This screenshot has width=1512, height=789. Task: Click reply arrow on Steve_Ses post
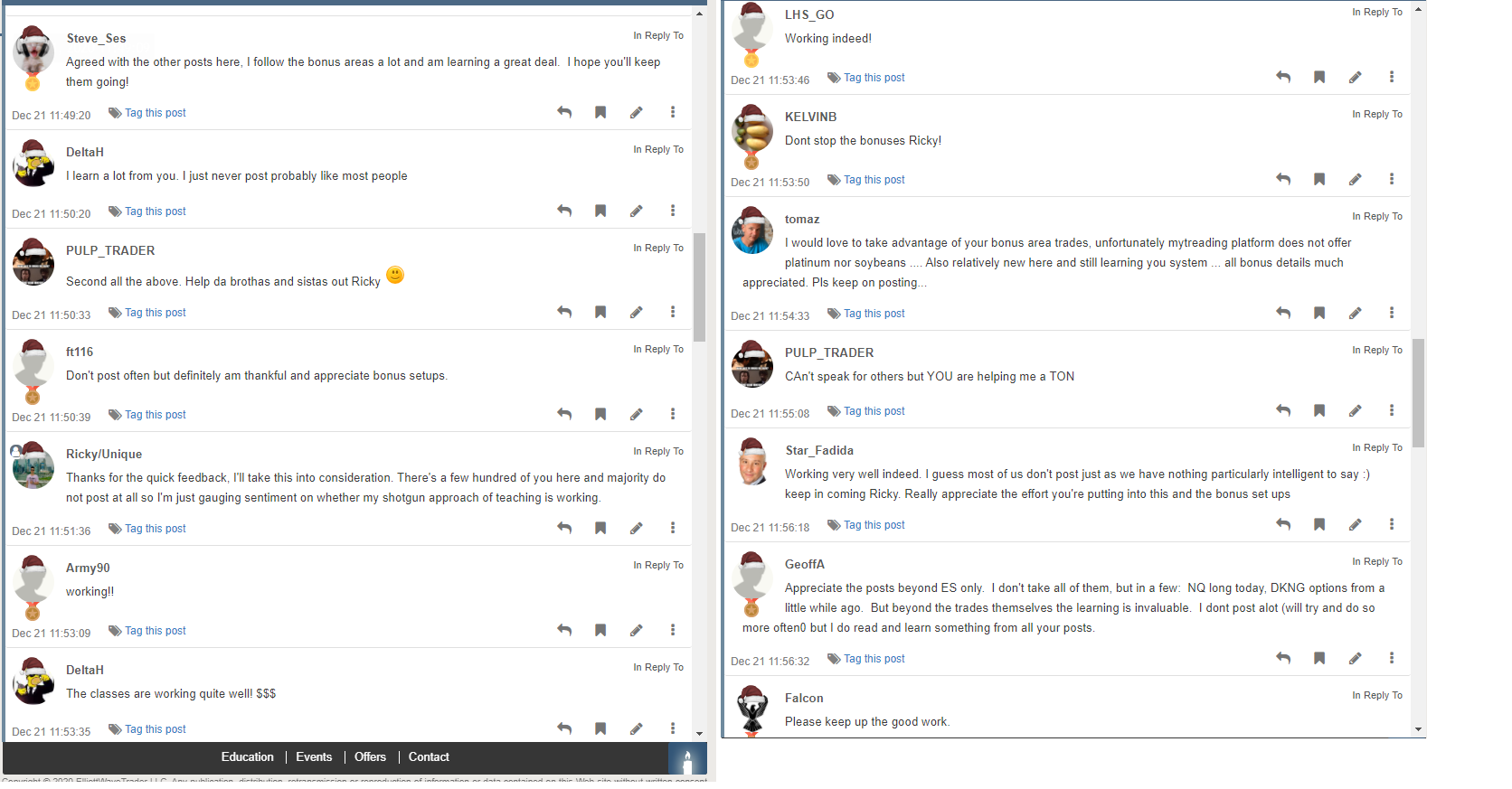[x=564, y=112]
